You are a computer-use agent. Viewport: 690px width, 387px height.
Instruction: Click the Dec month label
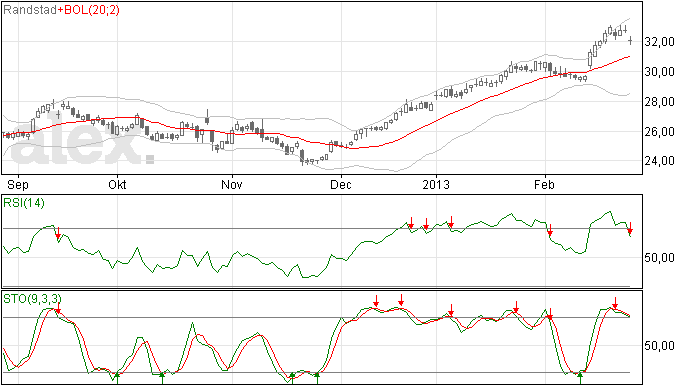click(341, 184)
